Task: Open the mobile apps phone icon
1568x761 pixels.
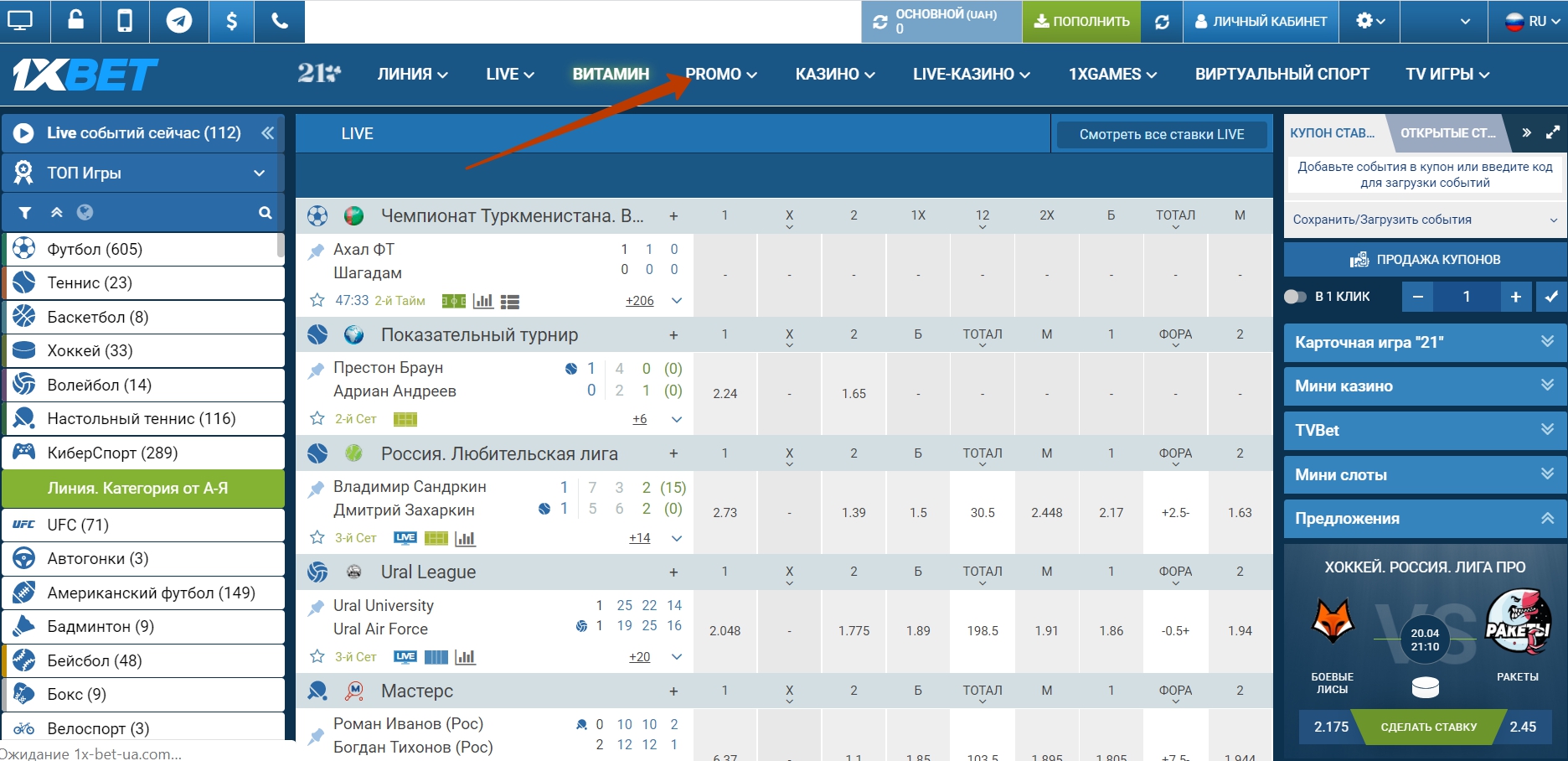Action: tap(124, 20)
